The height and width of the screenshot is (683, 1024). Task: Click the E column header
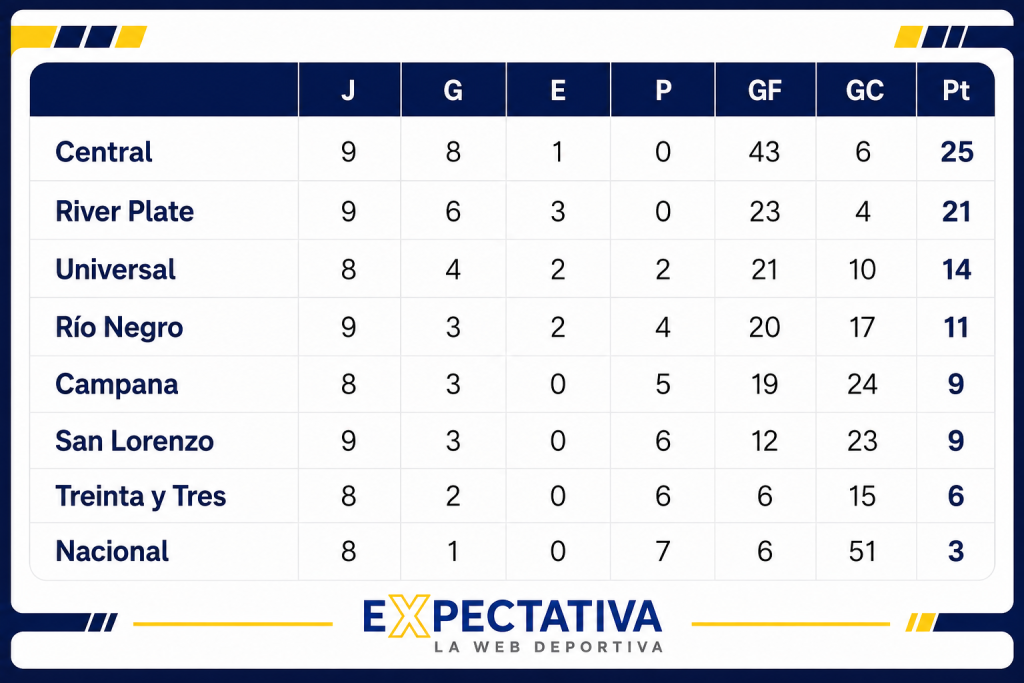[x=558, y=90]
